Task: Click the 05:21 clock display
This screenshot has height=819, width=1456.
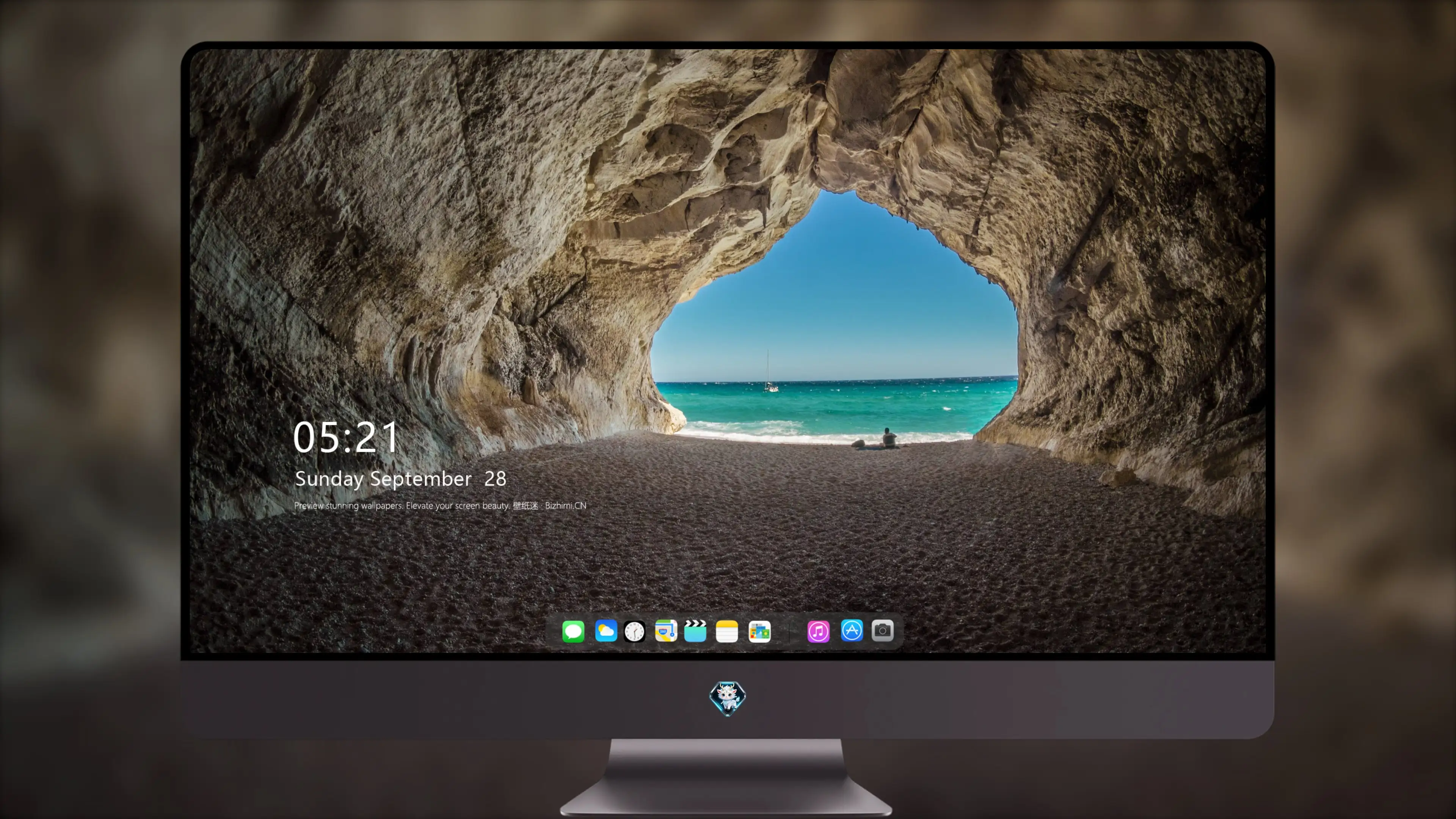Action: [346, 437]
